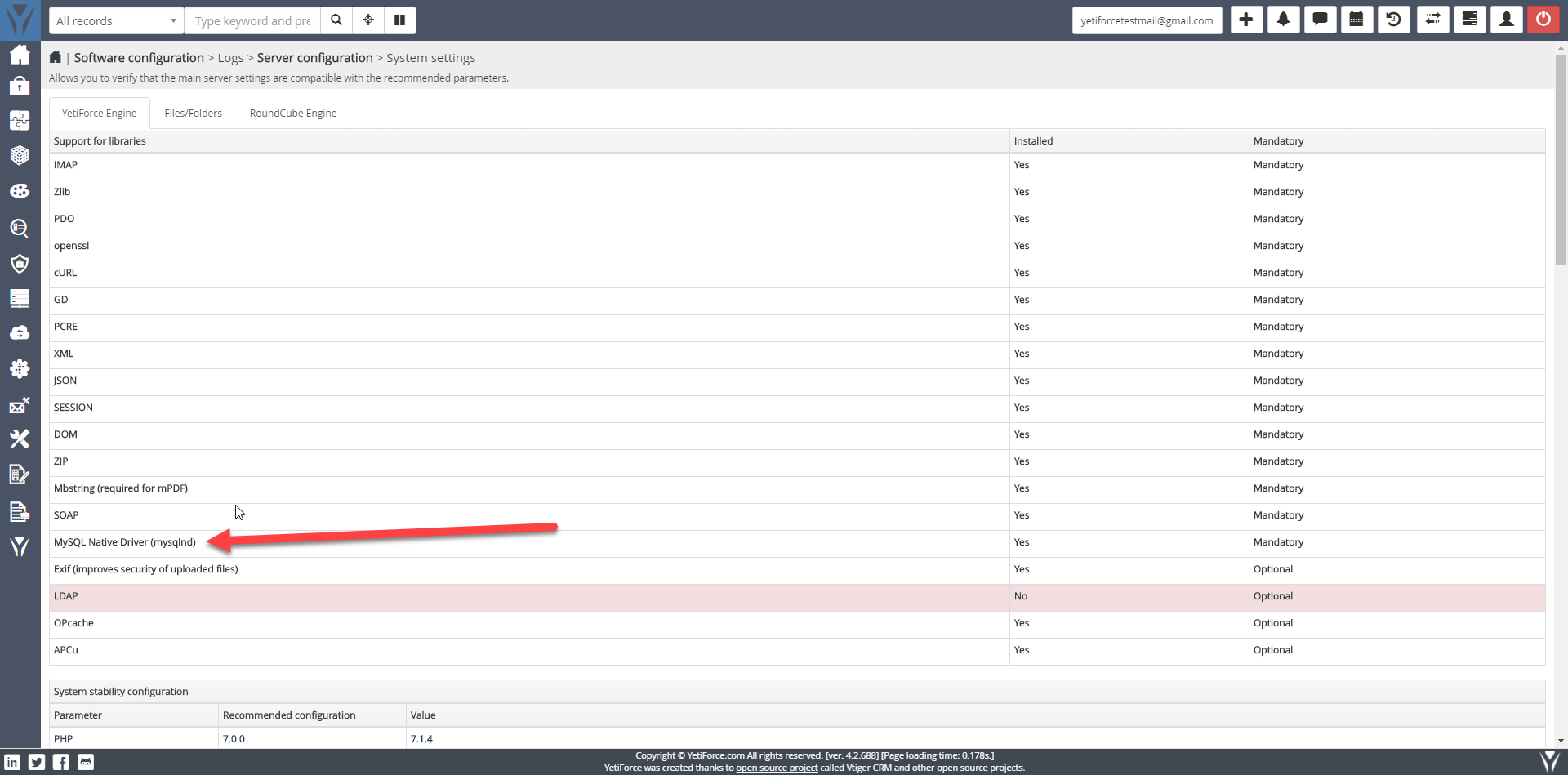
Task: Click the magnifier list search icon in sidebar
Action: [20, 228]
